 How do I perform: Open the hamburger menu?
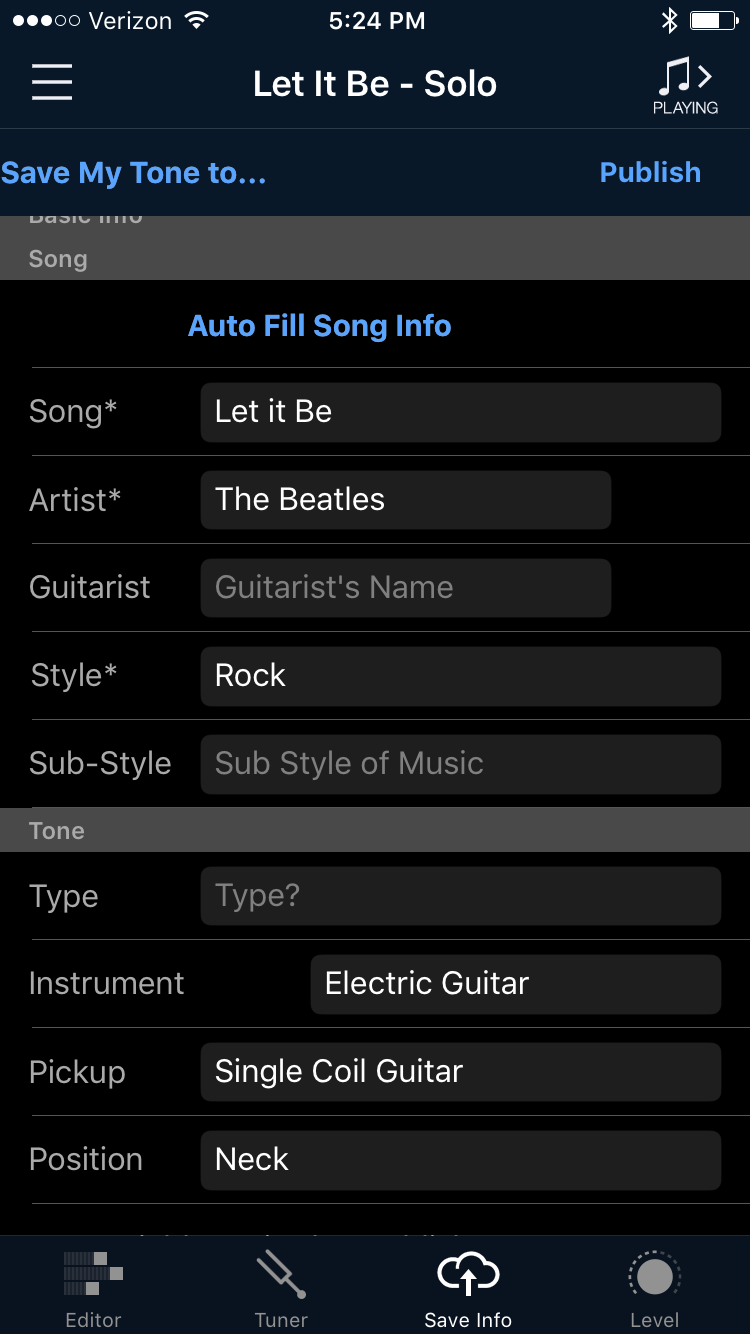[x=52, y=82]
